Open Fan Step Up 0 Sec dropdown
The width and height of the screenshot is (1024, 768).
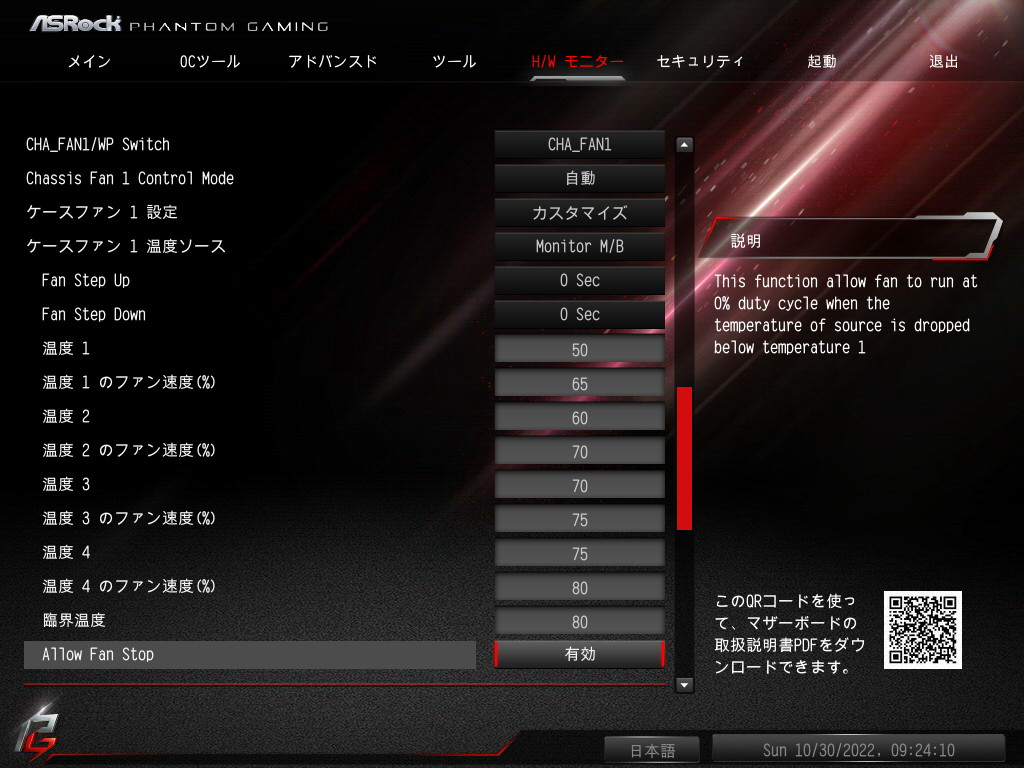[579, 280]
